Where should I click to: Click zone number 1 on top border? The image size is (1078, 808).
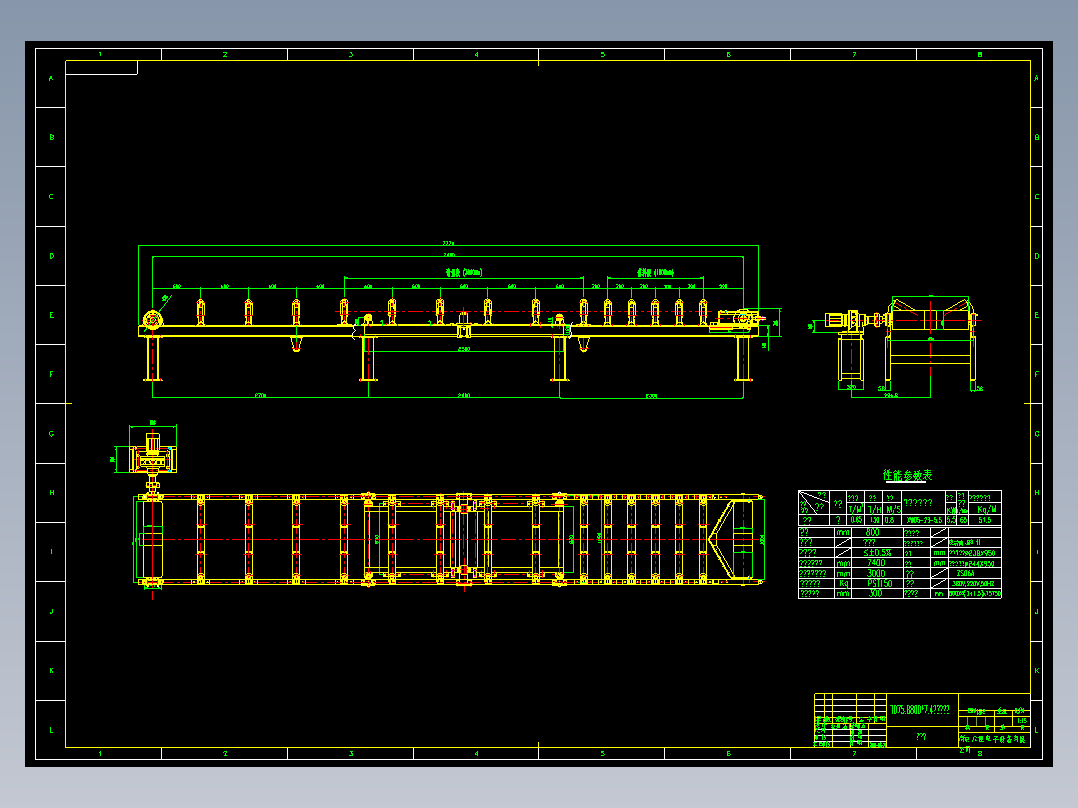(x=100, y=54)
